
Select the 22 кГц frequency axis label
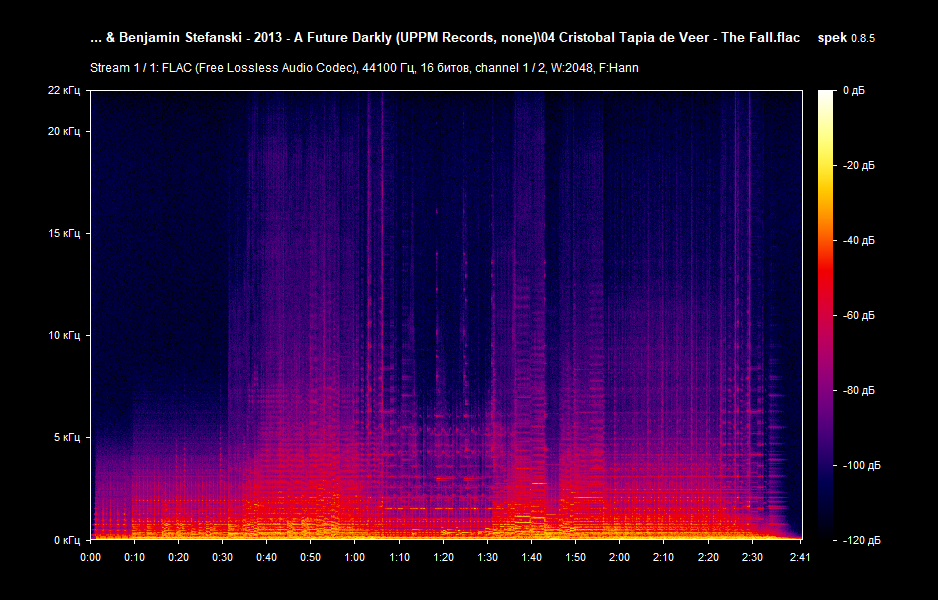pos(66,89)
